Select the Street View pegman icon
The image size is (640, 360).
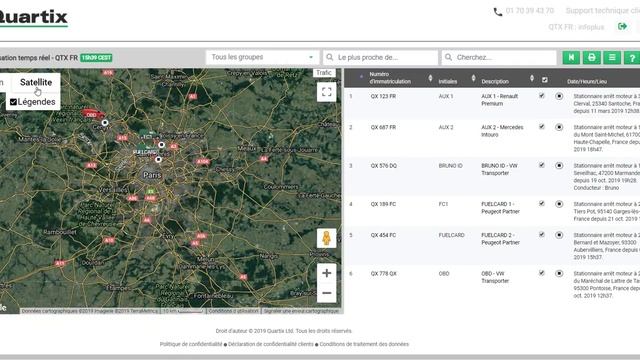(x=327, y=238)
